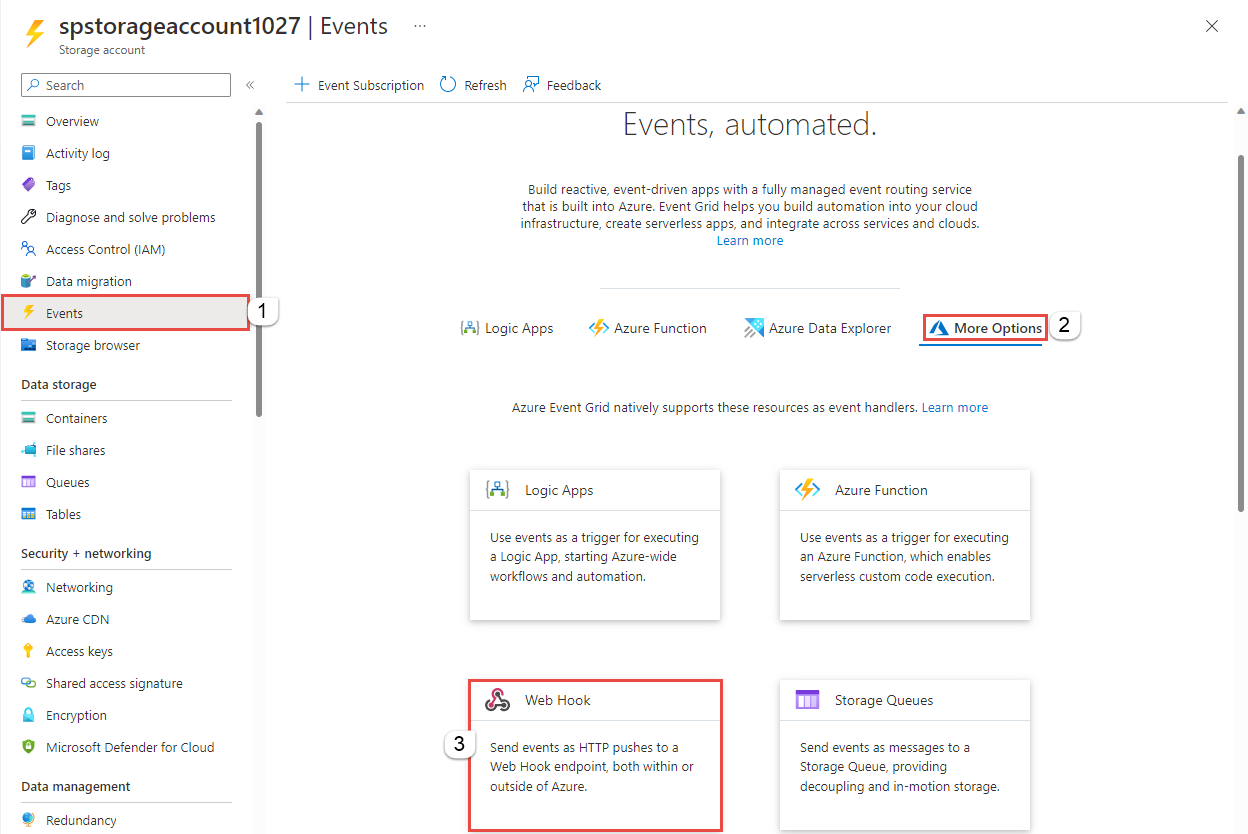Click the Shared access signature link icon
The width and height of the screenshot is (1248, 834).
tap(28, 683)
